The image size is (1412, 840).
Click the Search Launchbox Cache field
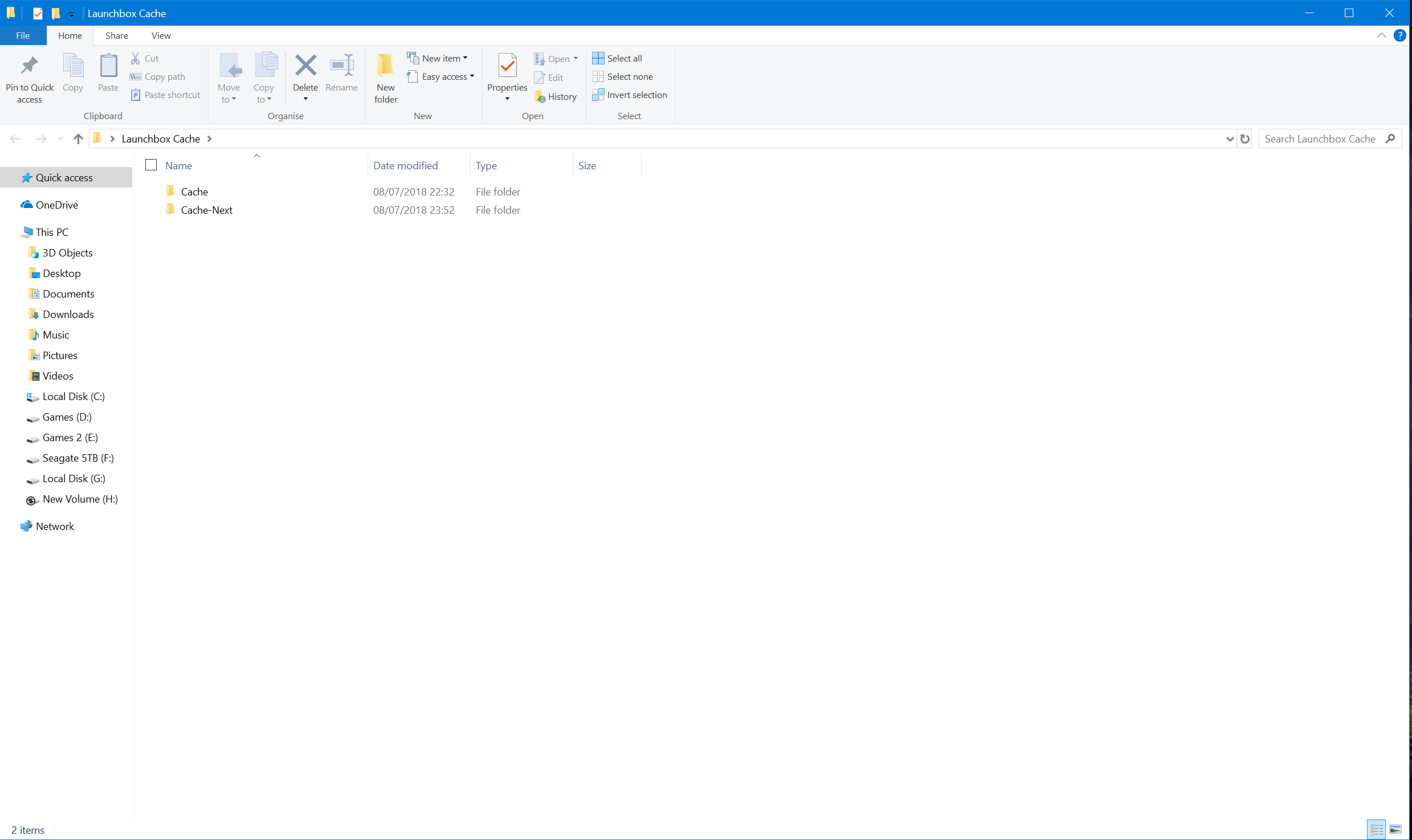tap(1320, 139)
